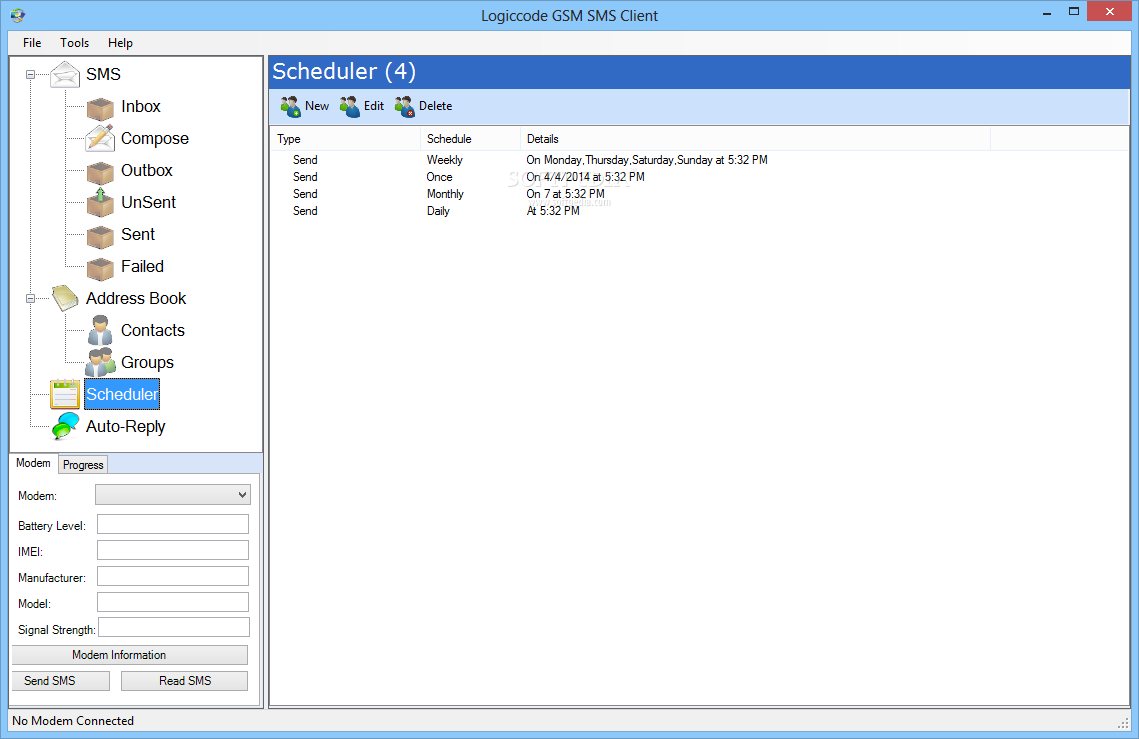This screenshot has height=739, width=1139.
Task: Sort by the Details column header
Action: [755, 139]
